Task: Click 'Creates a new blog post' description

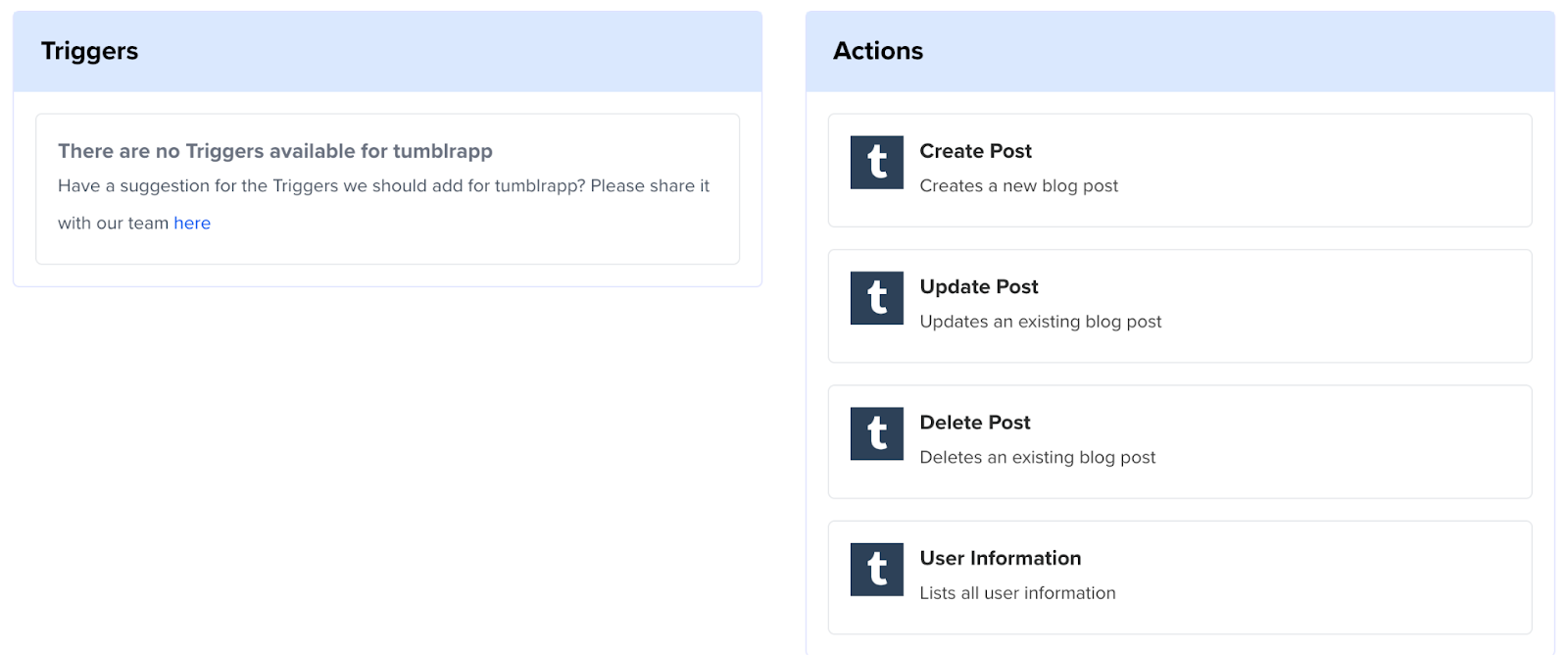Action: [1018, 185]
